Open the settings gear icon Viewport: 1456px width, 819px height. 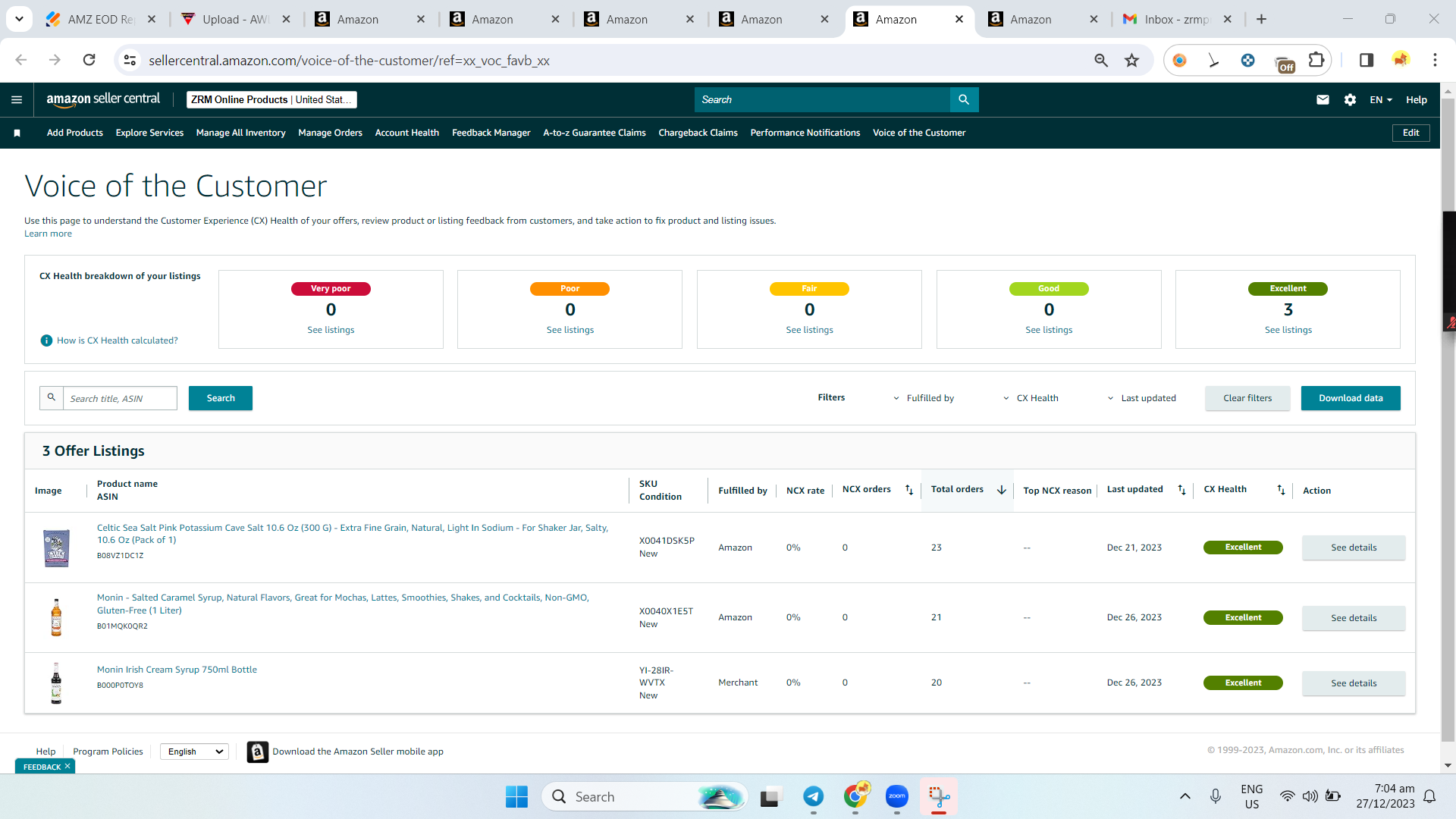(x=1350, y=99)
